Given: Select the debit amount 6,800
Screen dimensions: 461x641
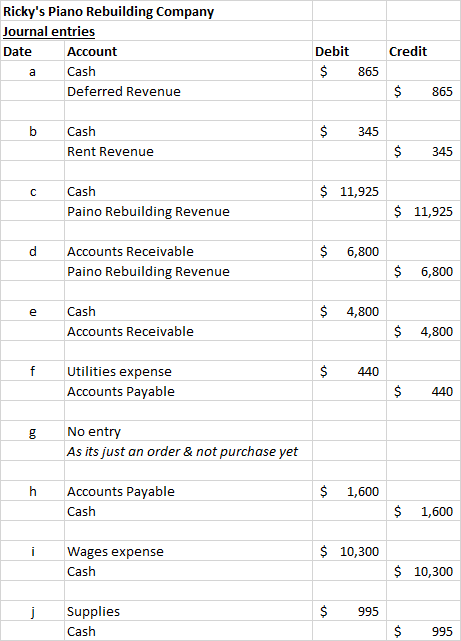Looking at the screenshot, I should point(349,251).
